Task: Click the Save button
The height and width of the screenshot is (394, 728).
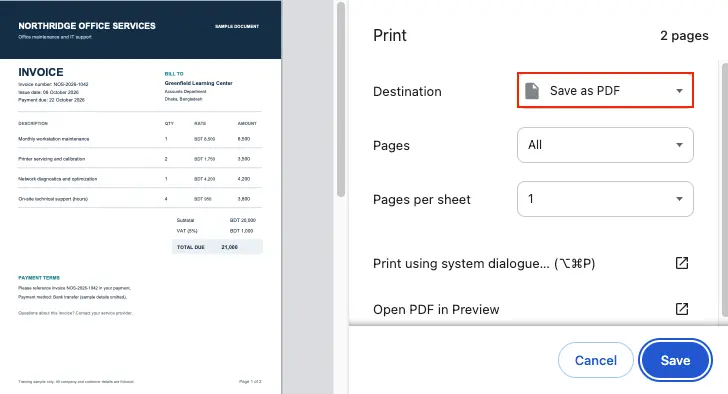Action: (x=675, y=360)
